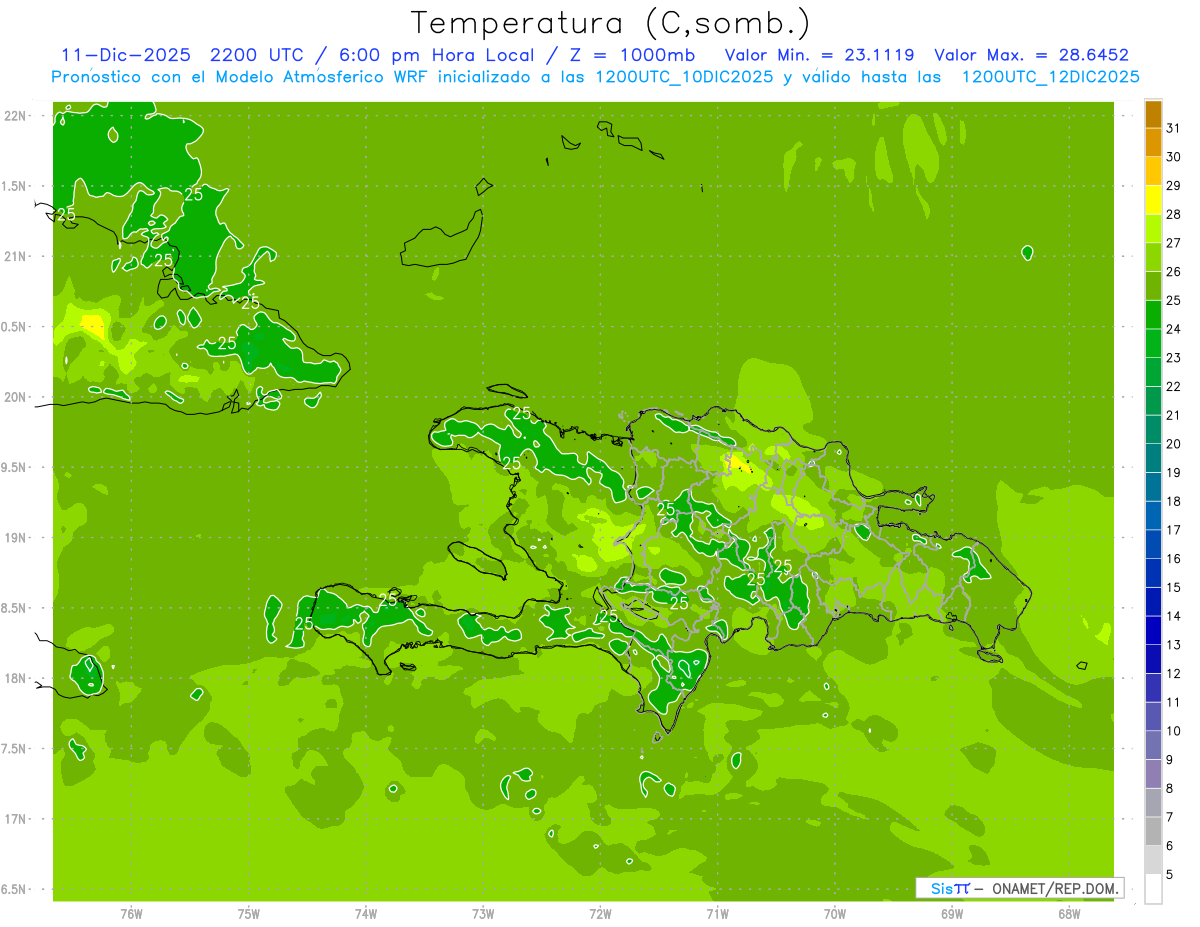The width and height of the screenshot is (1200, 927).
Task: Click legend scale value 17
Action: tap(1173, 530)
